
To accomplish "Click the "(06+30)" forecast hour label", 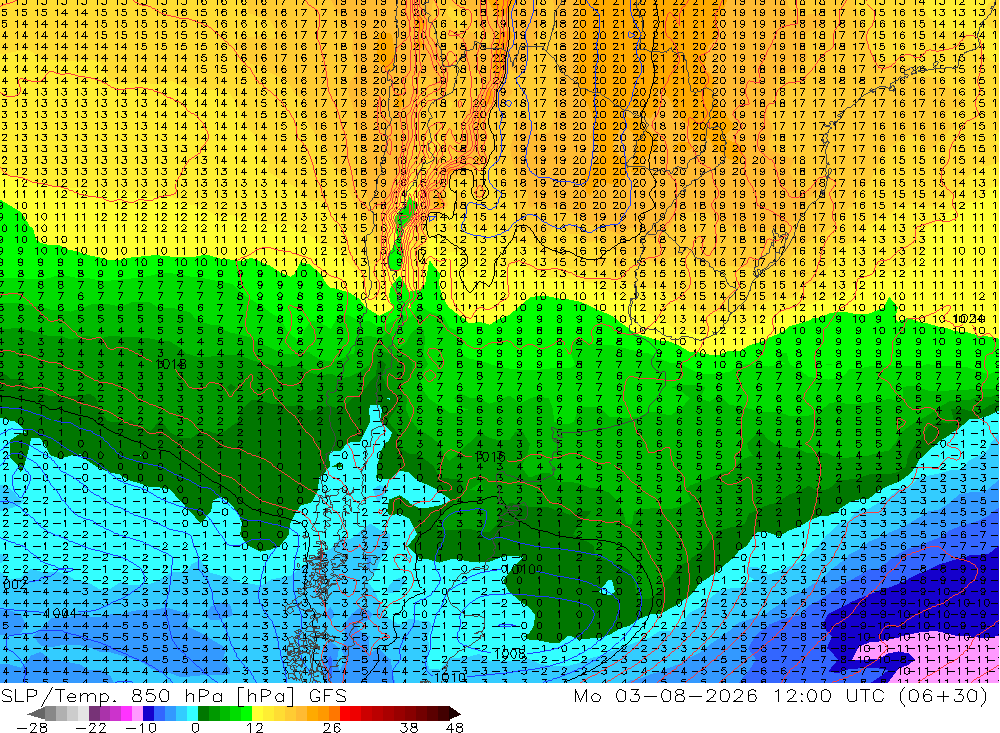I will pos(943,695).
